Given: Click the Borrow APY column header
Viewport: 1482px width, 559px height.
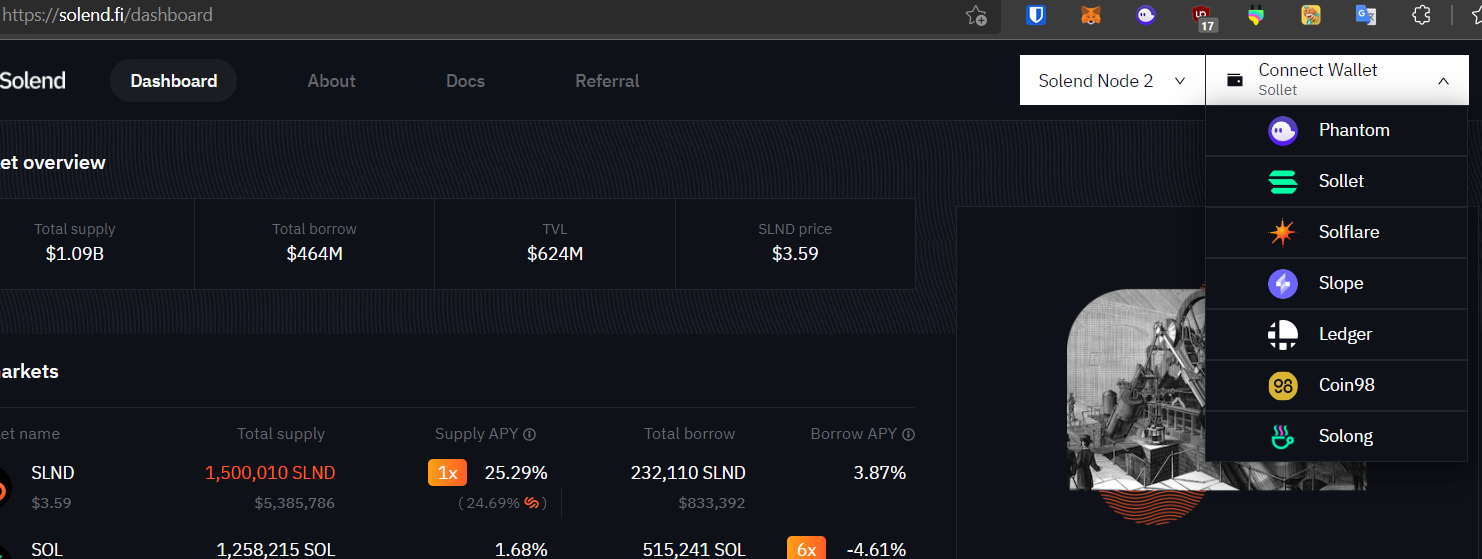Looking at the screenshot, I should click(853, 434).
